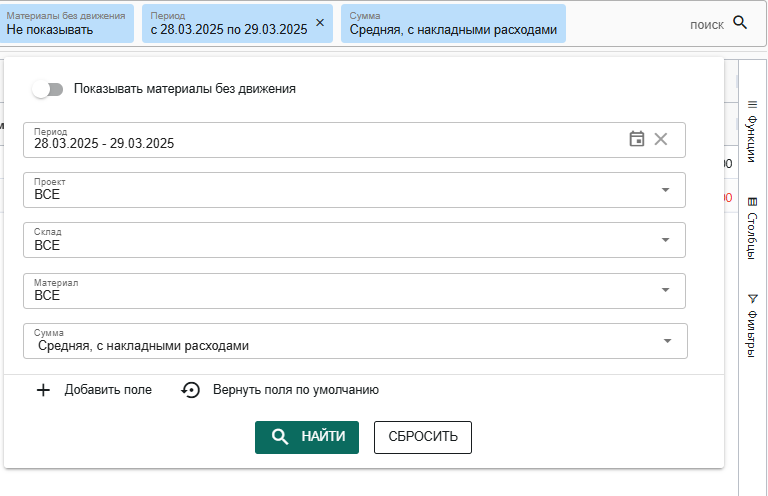Open the Фильтры side panel
Screen dimensions: 768x496
(x=752, y=326)
